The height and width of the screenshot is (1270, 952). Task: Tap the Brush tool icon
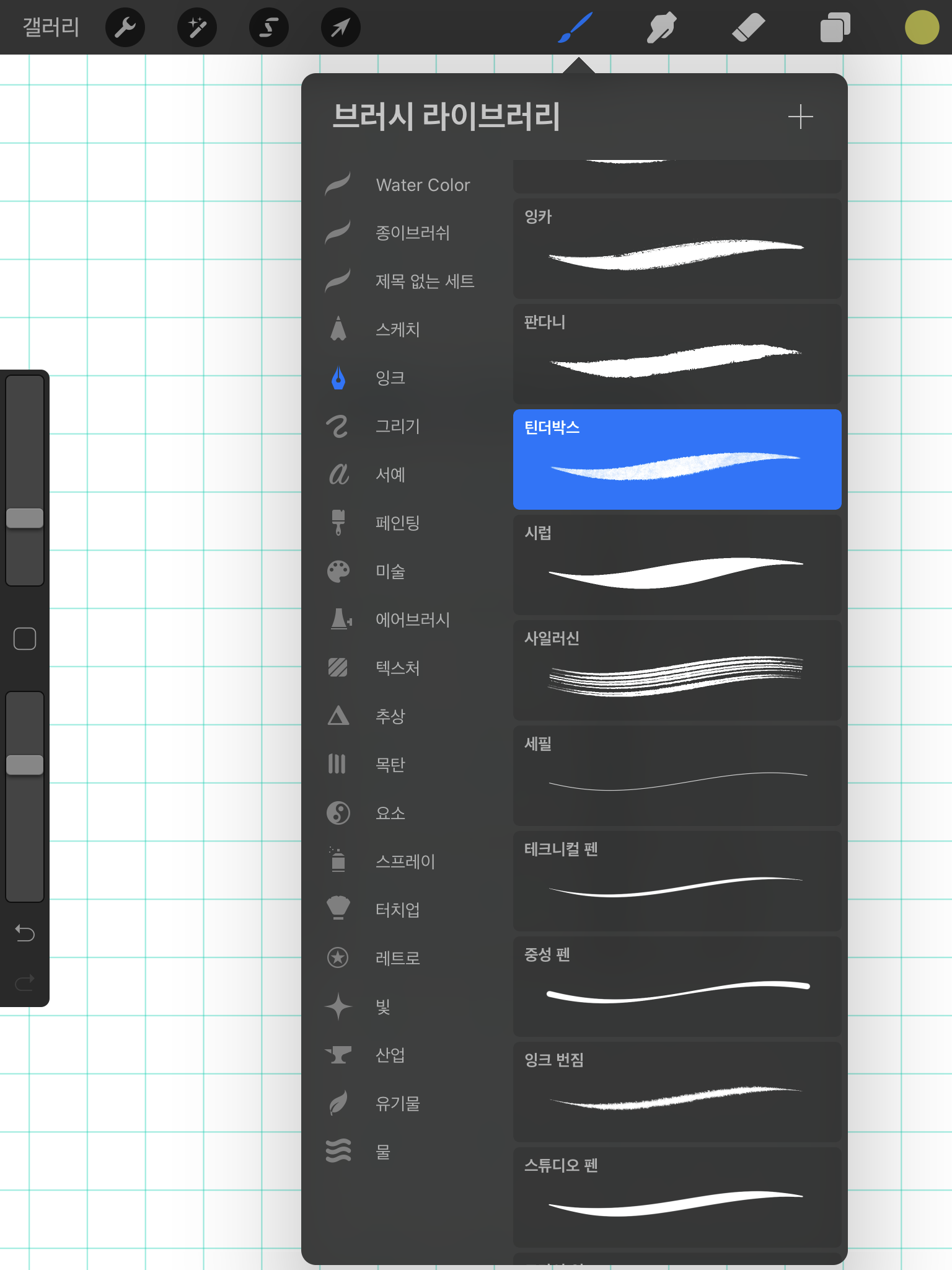576,27
